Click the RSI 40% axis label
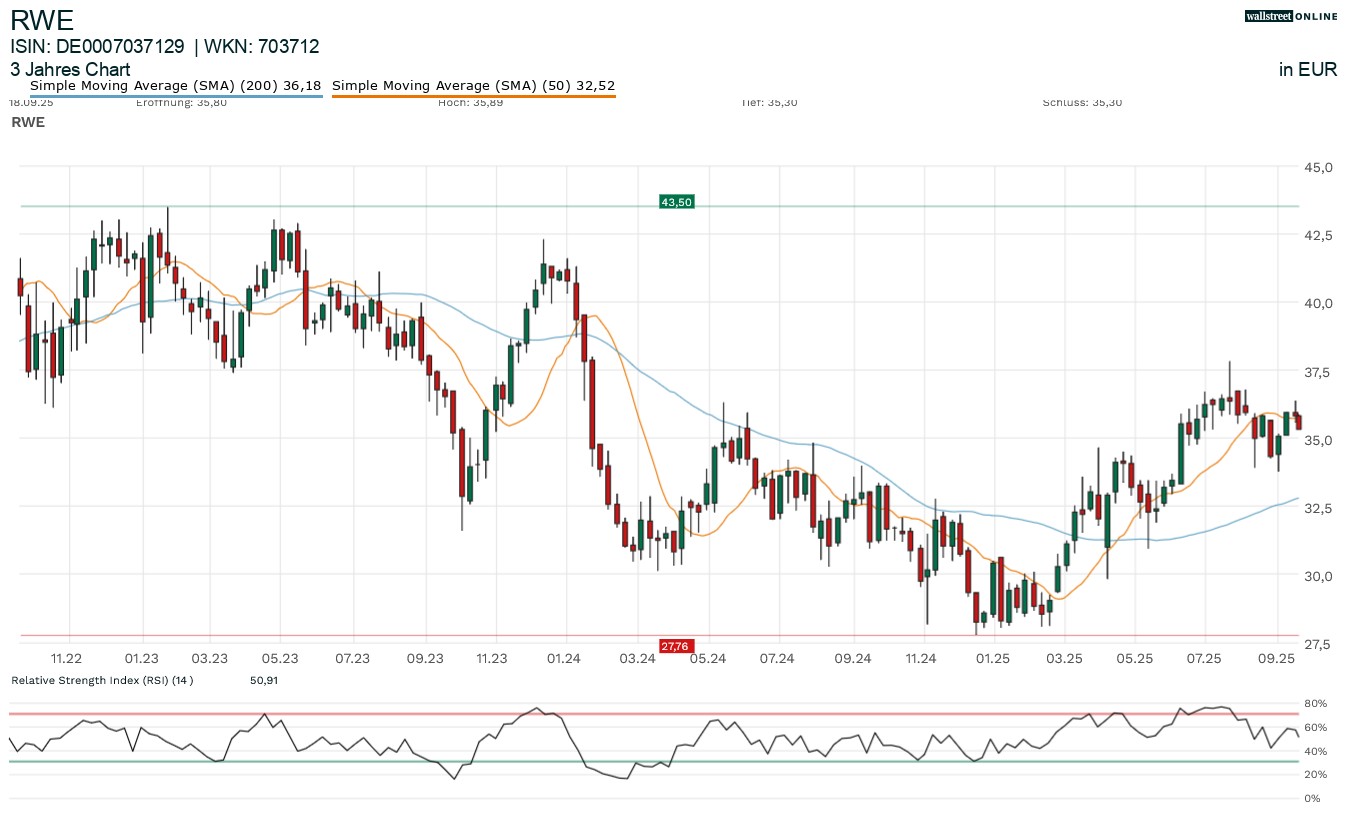 click(1317, 751)
